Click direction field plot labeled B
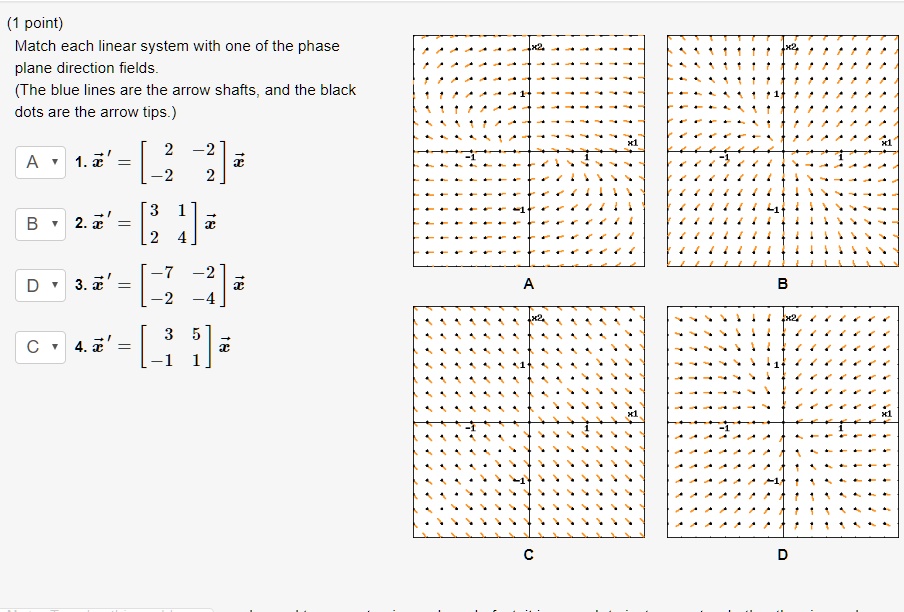The width and height of the screenshot is (904, 612). click(x=781, y=150)
